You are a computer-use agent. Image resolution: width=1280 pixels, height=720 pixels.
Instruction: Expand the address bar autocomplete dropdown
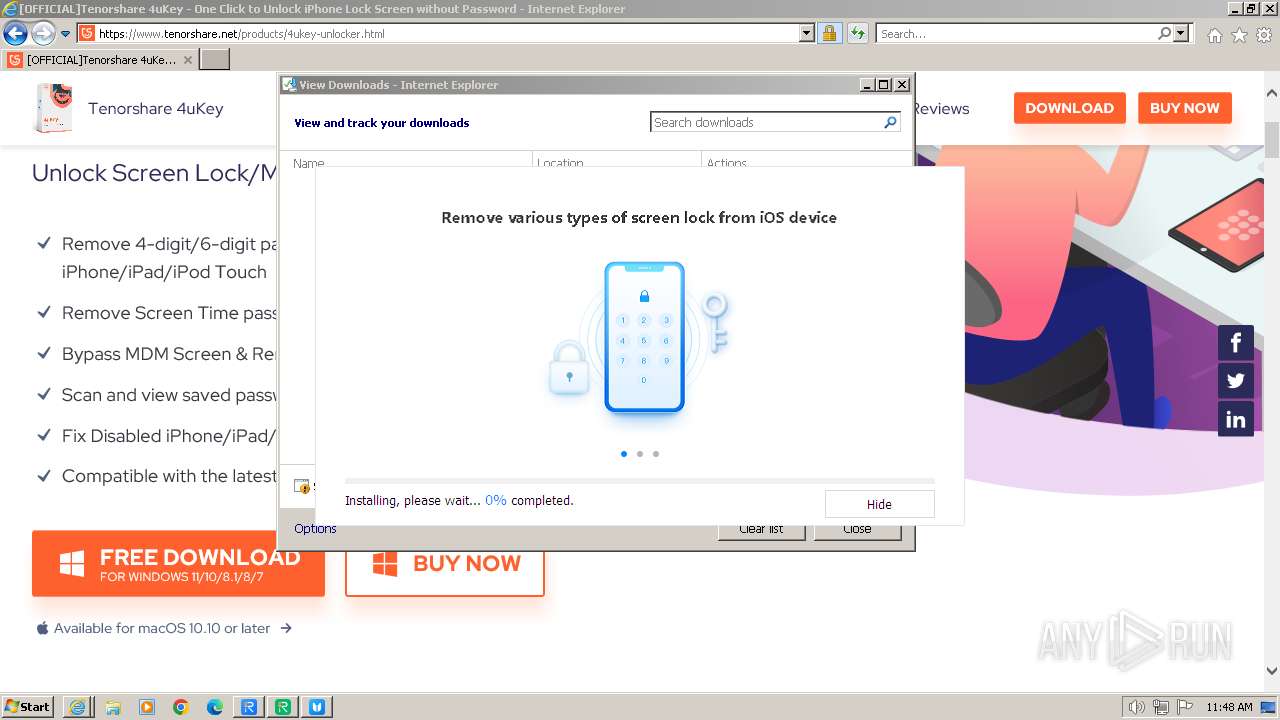coord(807,33)
